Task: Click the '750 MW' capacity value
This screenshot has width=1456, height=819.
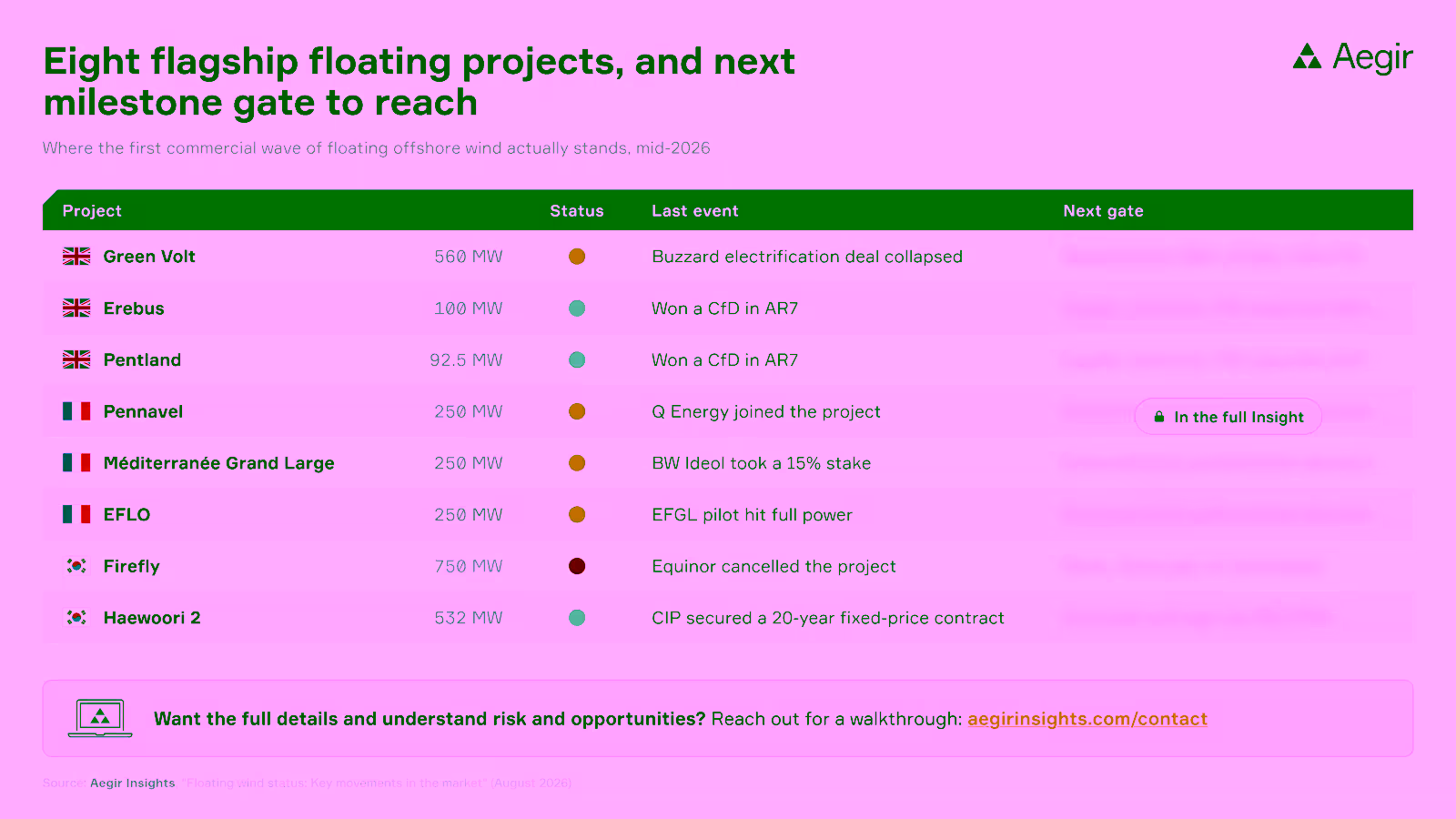Action: (x=469, y=566)
